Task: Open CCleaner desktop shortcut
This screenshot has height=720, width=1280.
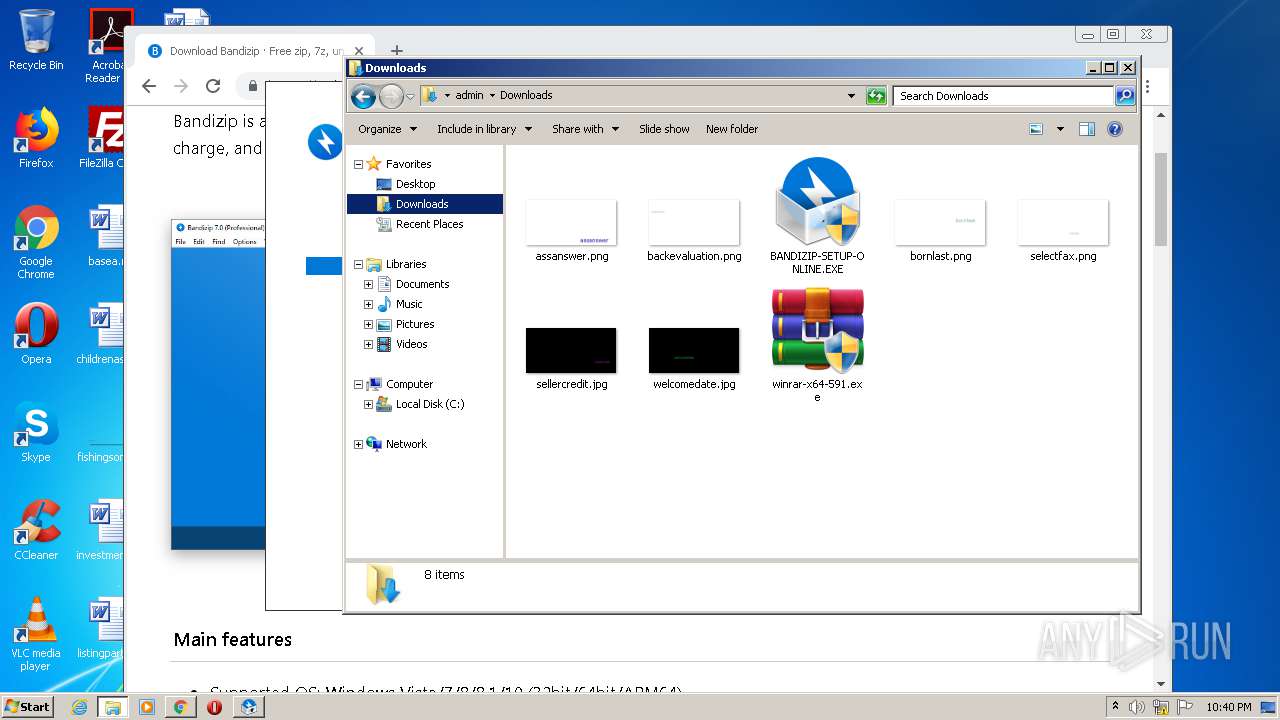Action: (x=36, y=530)
